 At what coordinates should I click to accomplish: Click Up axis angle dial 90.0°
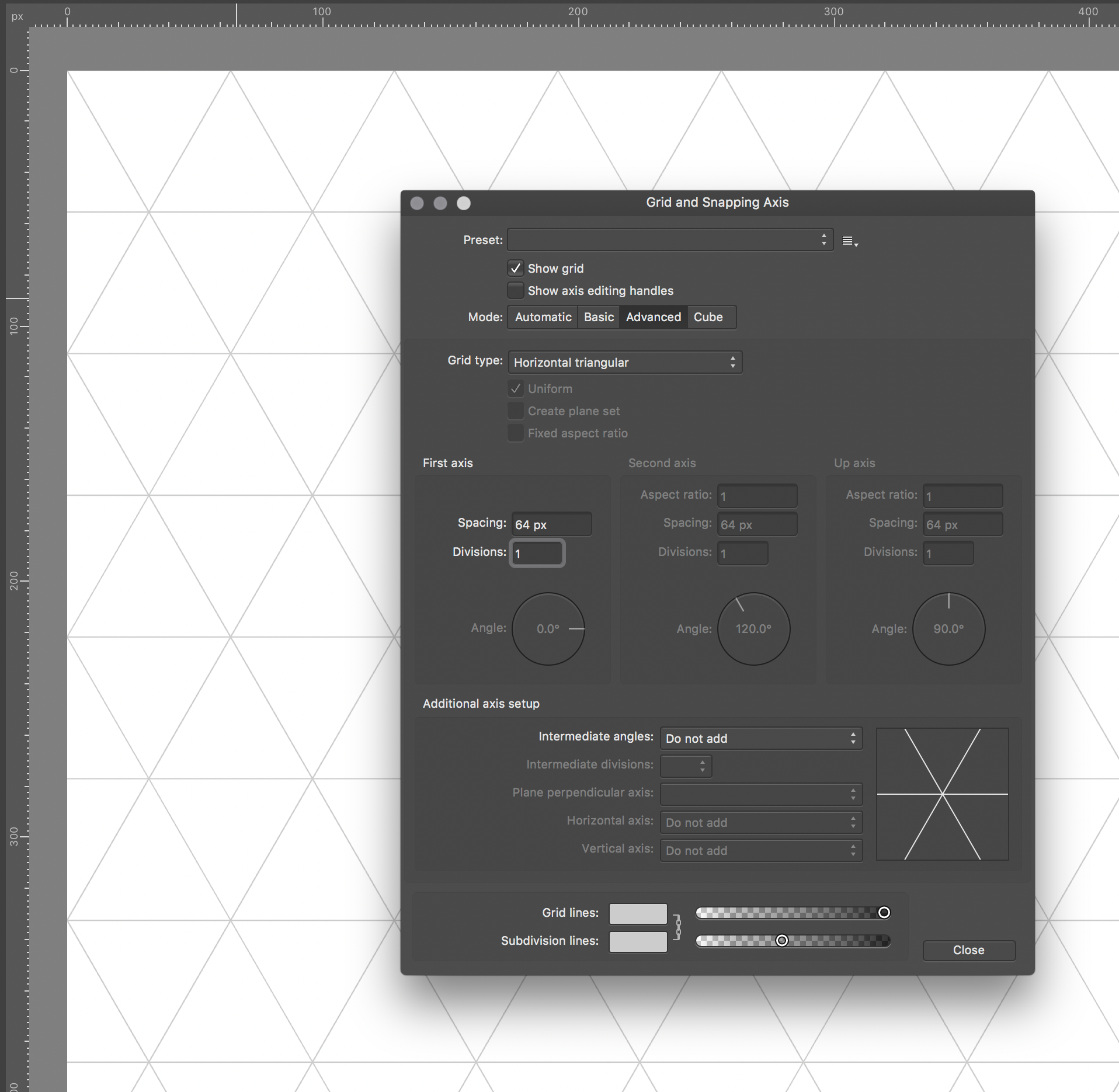click(x=949, y=629)
